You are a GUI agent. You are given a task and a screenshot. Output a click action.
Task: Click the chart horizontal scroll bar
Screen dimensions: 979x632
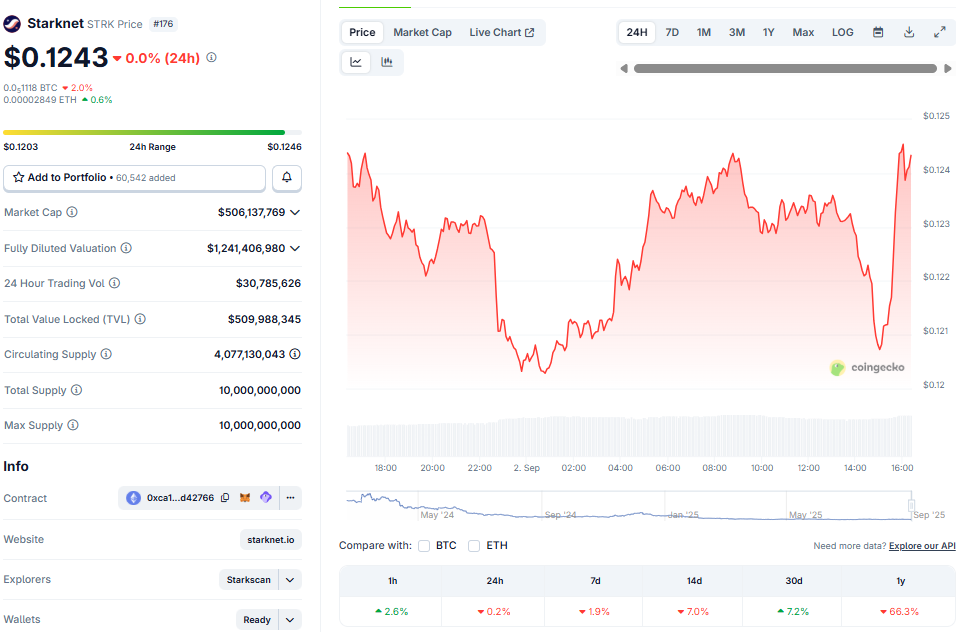(x=785, y=69)
